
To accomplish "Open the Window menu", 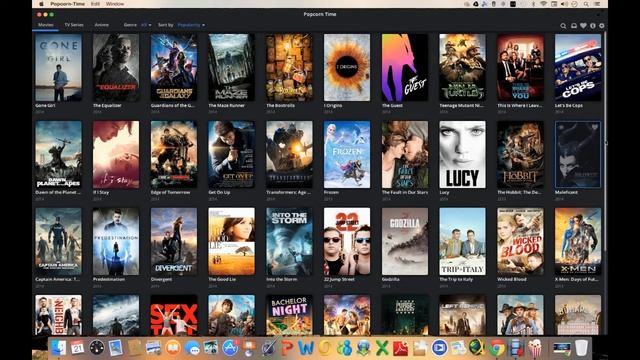I will click(115, 4).
